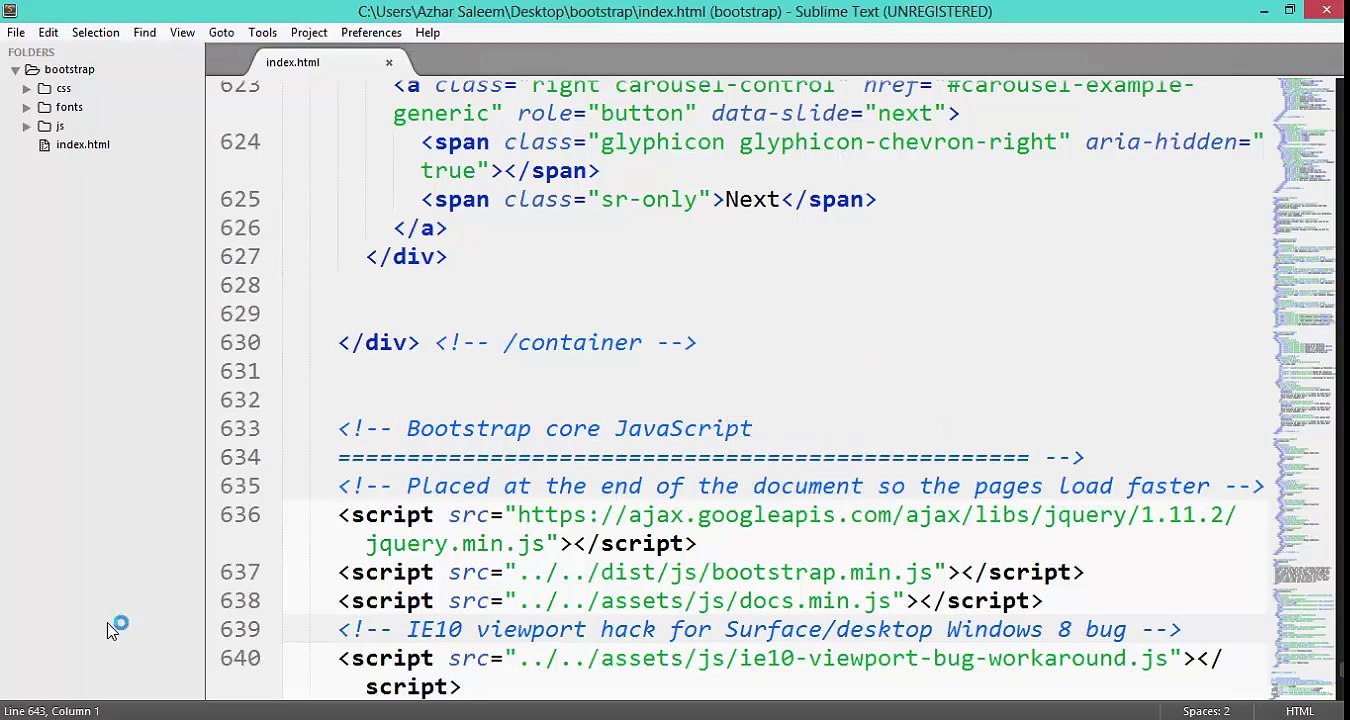This screenshot has height=720, width=1350.
Task: Click the bootstrap open-folder icon
Action: click(x=32, y=70)
